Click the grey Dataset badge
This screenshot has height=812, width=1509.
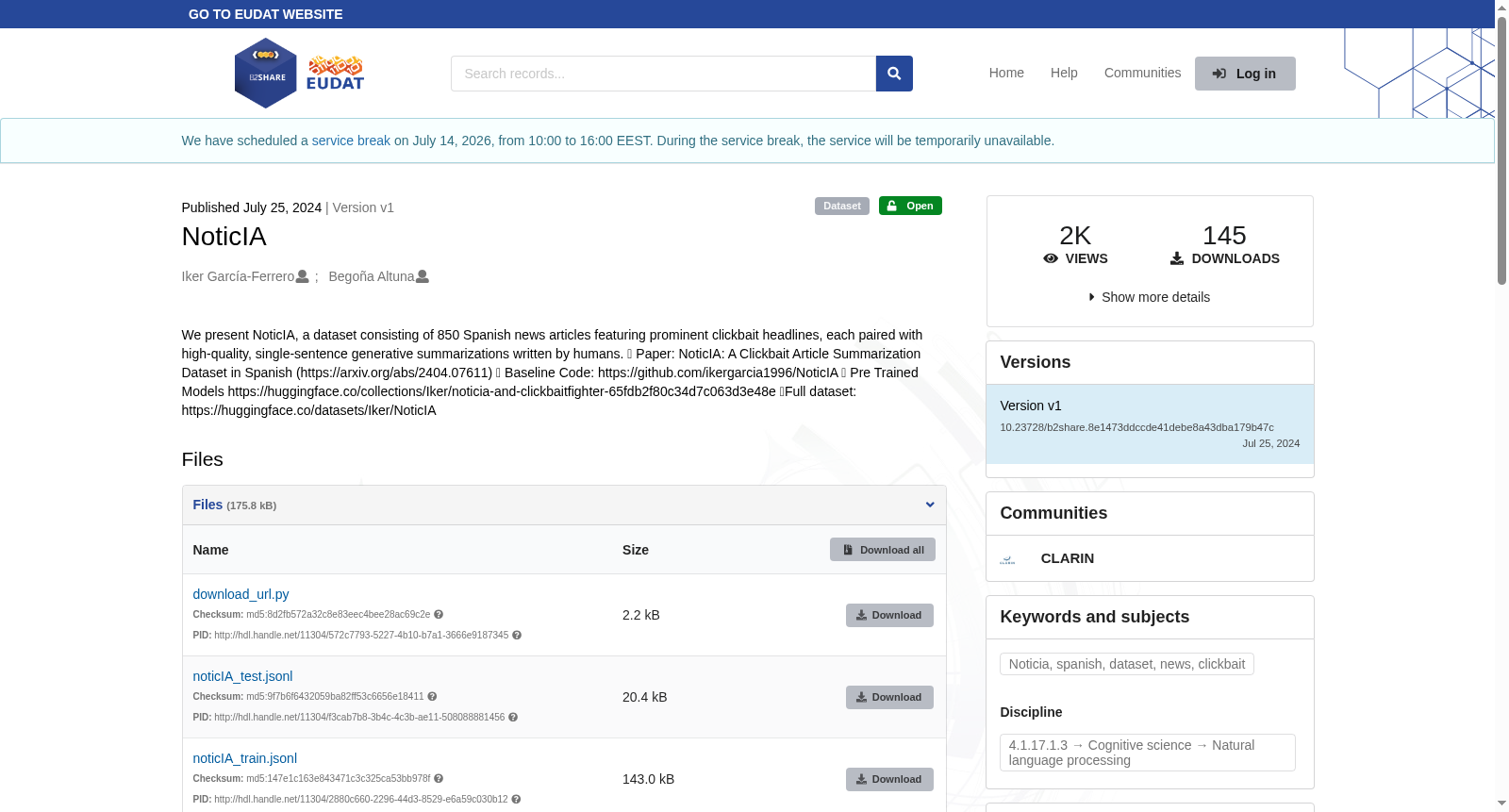click(842, 206)
